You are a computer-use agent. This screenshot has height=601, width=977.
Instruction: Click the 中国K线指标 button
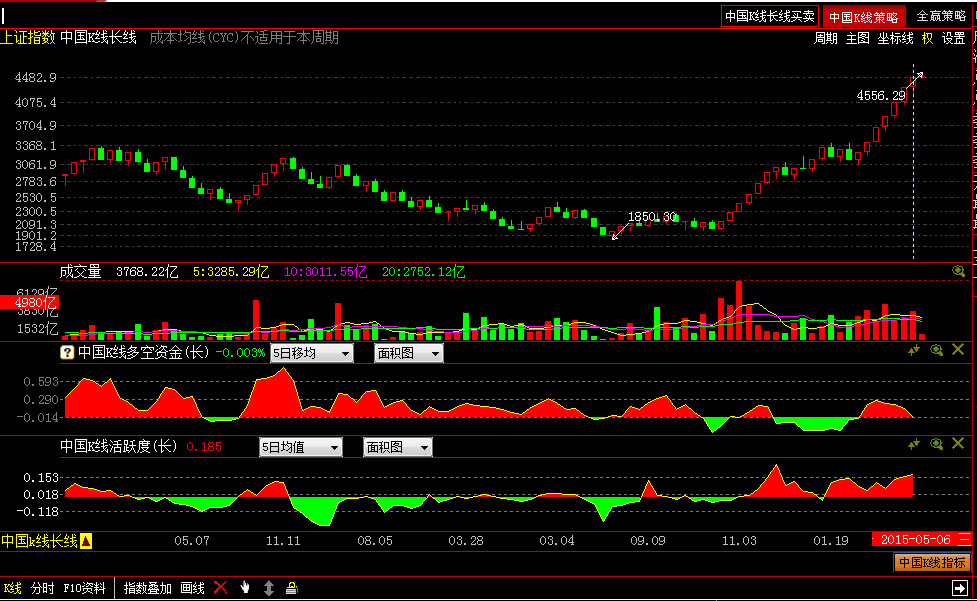[932, 563]
